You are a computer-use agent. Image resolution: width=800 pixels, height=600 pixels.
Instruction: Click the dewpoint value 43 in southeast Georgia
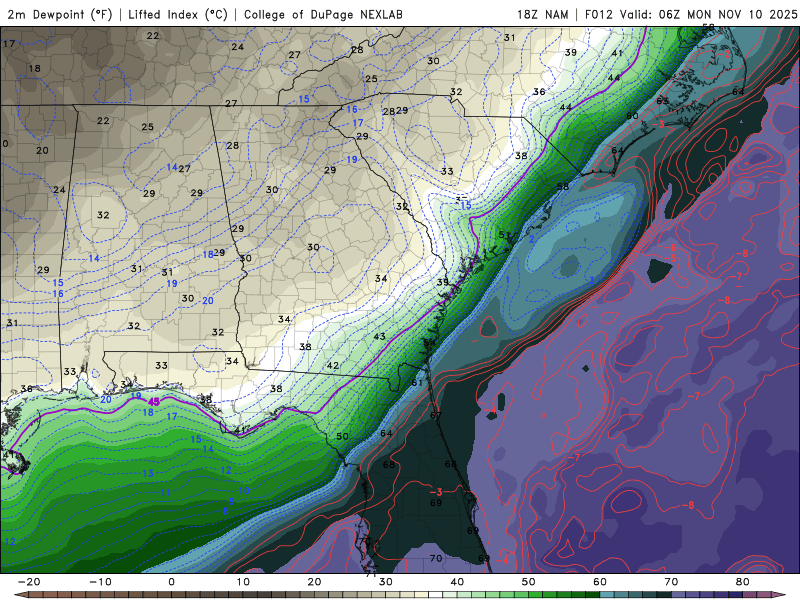[x=379, y=337]
